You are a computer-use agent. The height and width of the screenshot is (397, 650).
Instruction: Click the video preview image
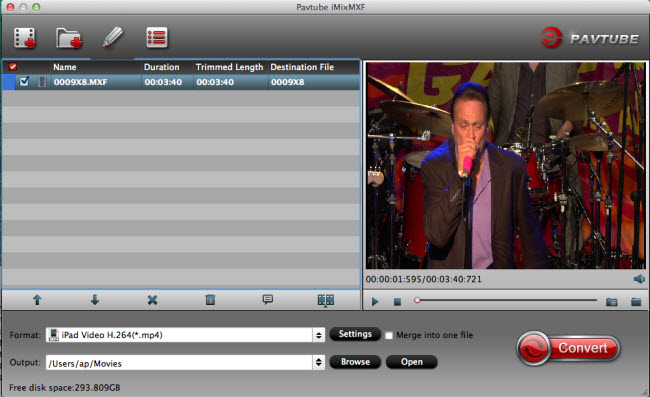pyautogui.click(x=506, y=165)
